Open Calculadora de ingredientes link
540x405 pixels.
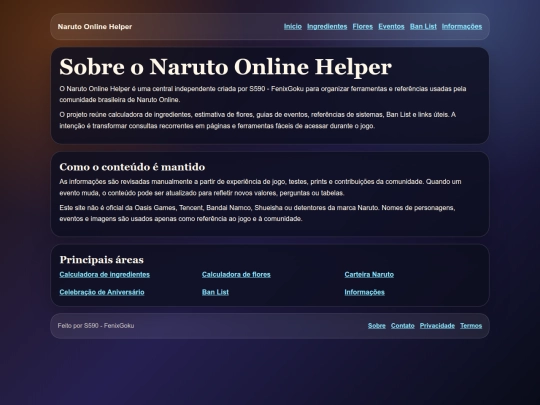point(104,274)
